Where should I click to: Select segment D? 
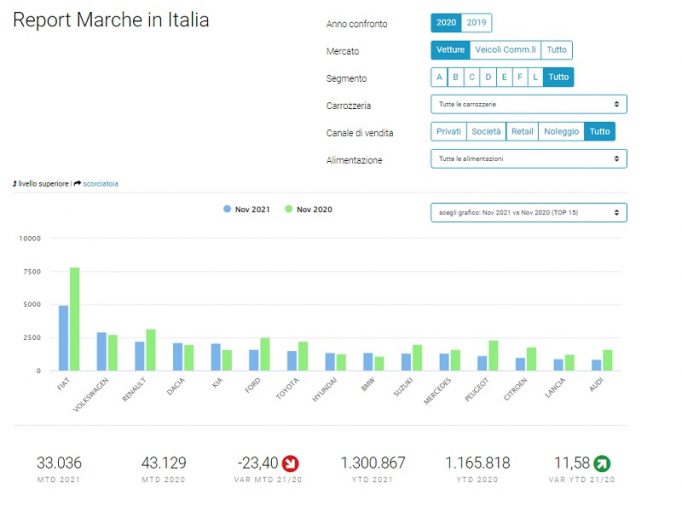pyautogui.click(x=488, y=77)
